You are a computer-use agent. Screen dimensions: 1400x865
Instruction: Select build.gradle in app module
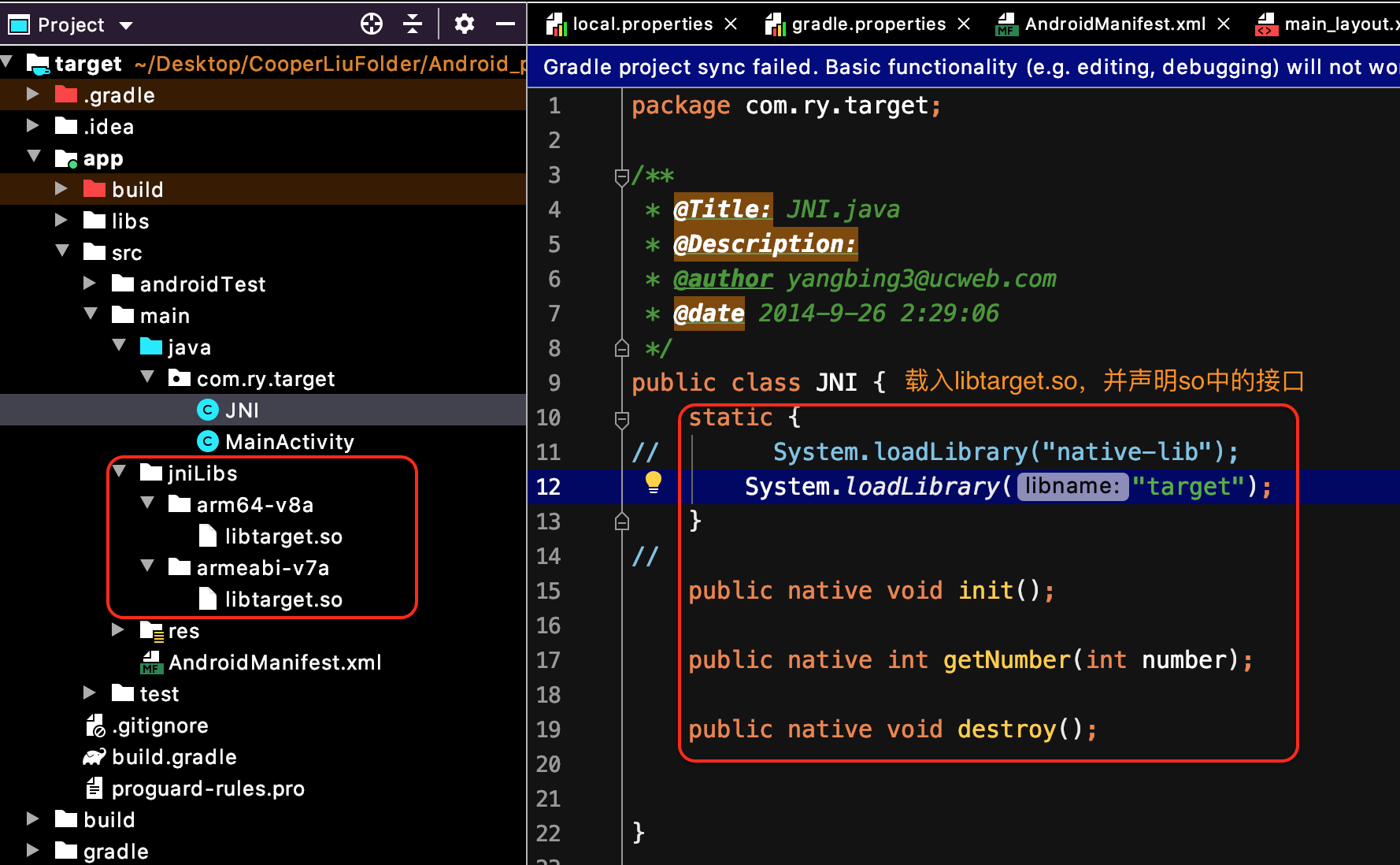pos(174,756)
